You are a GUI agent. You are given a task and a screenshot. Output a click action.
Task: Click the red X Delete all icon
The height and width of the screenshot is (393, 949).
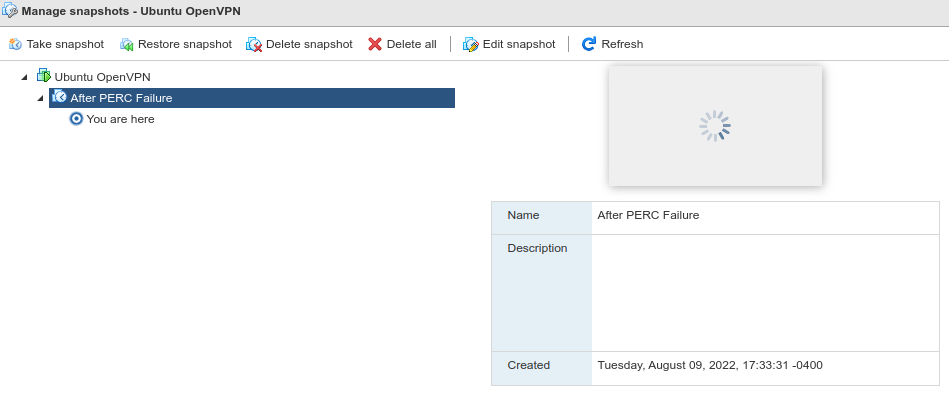coord(375,44)
